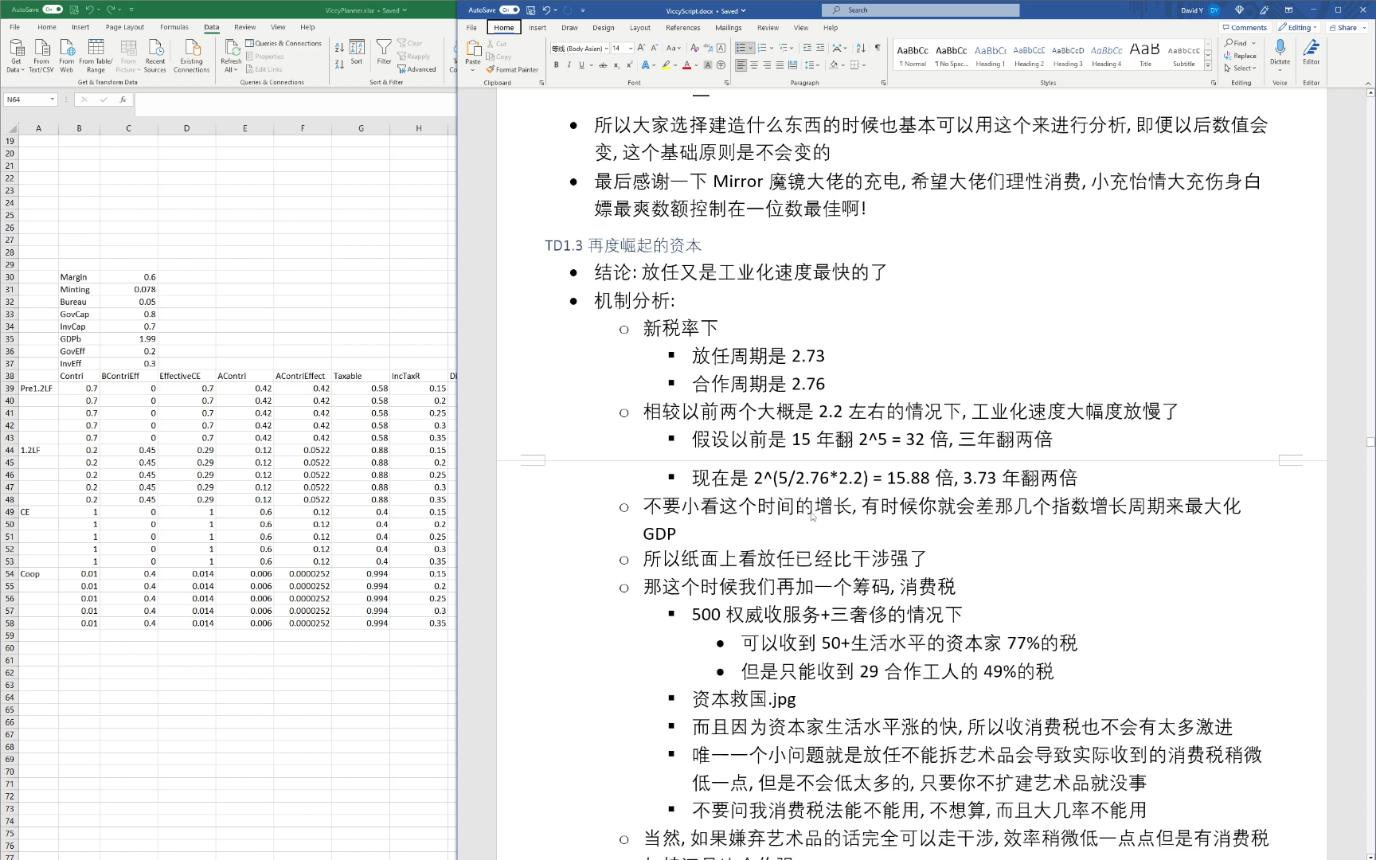This screenshot has height=860, width=1376.
Task: Open the Editor pane in Word
Action: pyautogui.click(x=1311, y=52)
